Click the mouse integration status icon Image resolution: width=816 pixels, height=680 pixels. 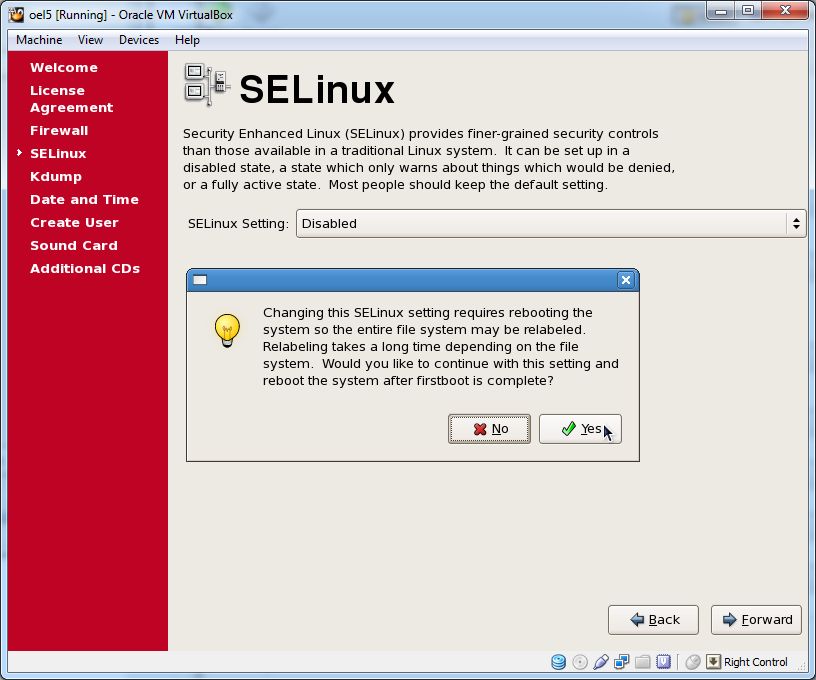(x=693, y=662)
